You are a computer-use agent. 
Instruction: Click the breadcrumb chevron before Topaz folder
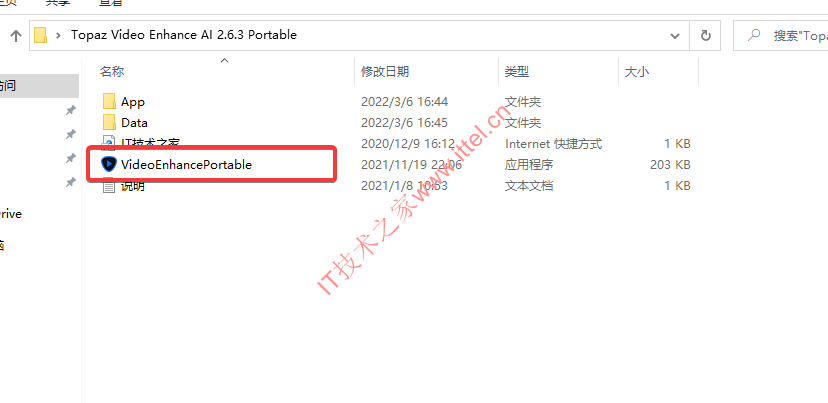[59, 35]
